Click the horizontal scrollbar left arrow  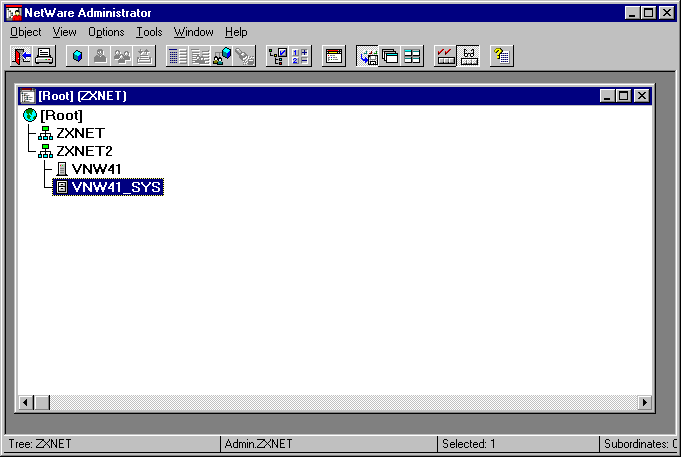26,403
